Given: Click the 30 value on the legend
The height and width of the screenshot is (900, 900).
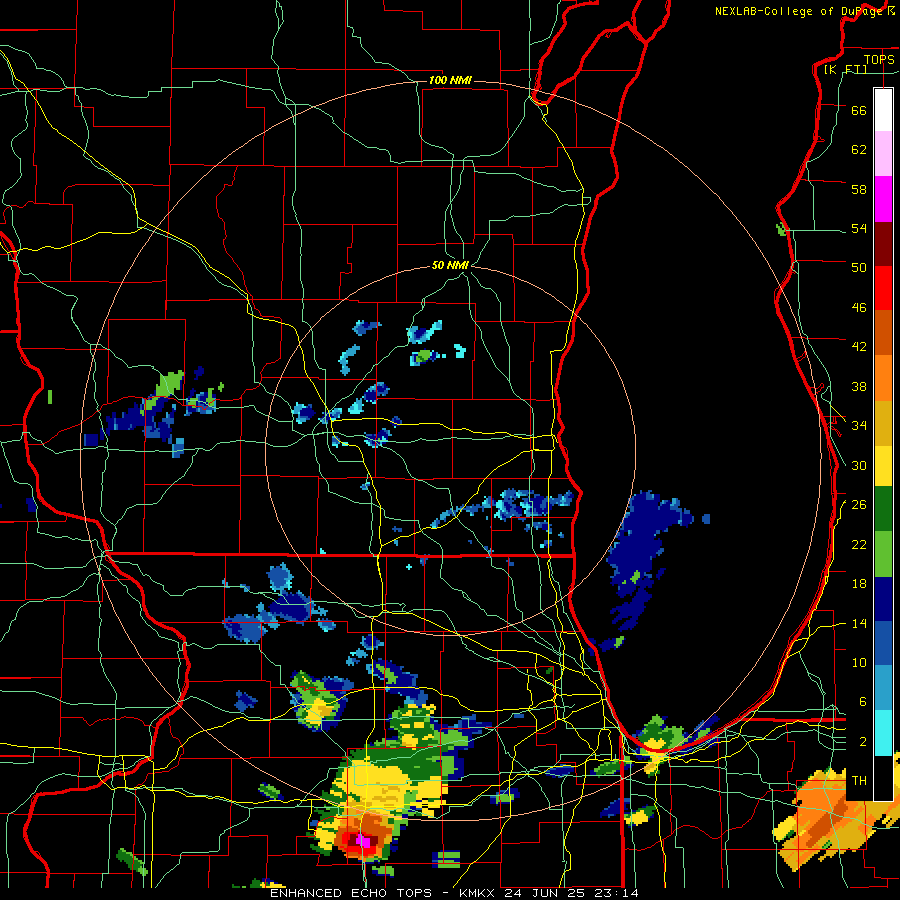Looking at the screenshot, I should (x=859, y=465).
